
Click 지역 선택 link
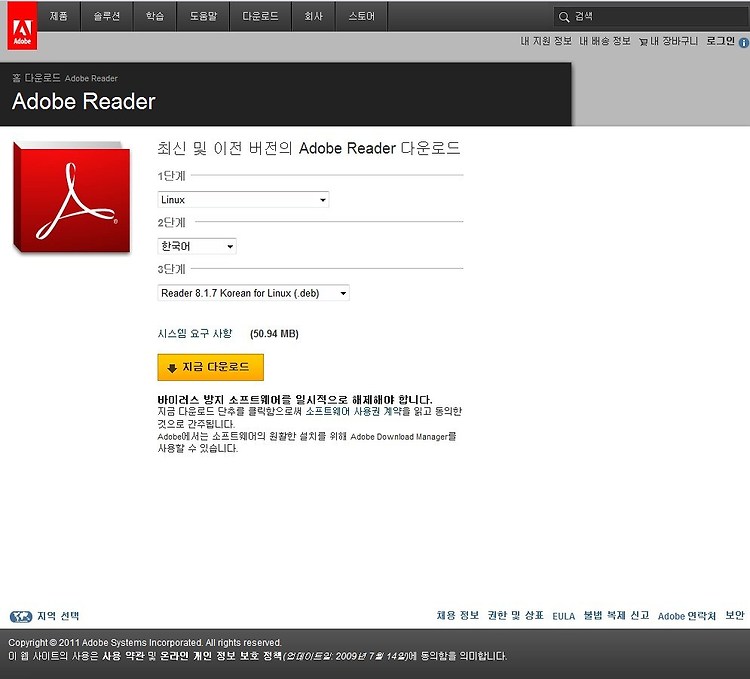click(58, 616)
